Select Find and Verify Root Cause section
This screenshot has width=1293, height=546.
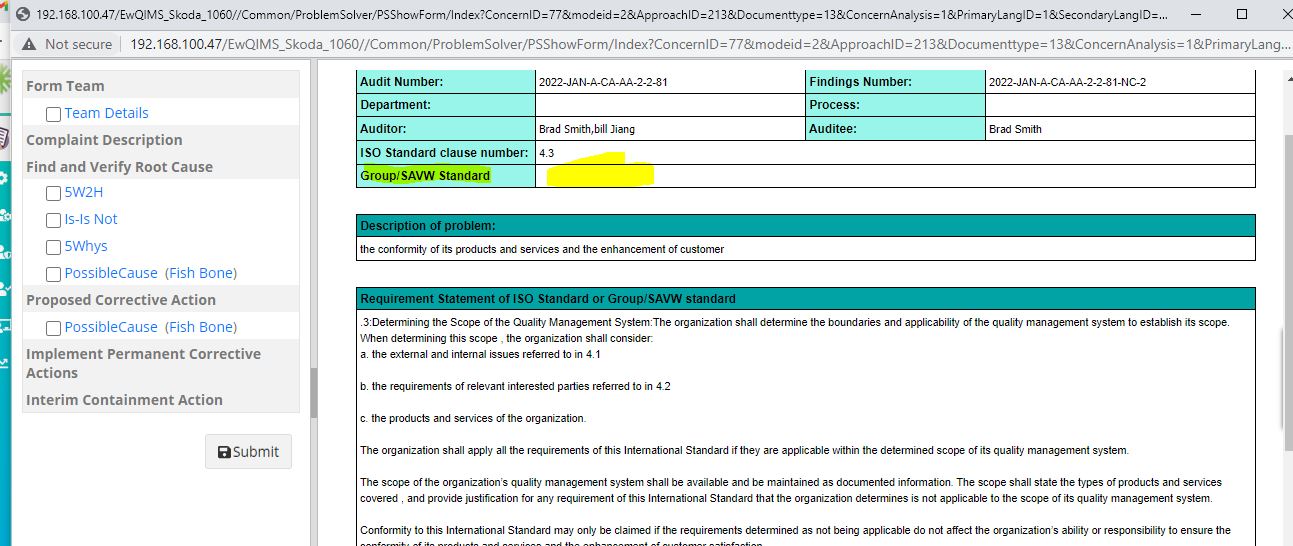tap(161, 167)
